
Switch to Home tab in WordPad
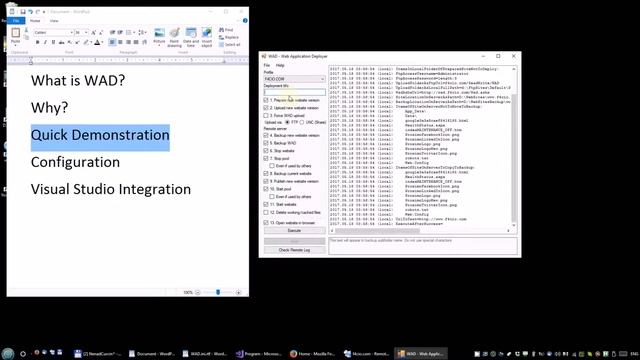coord(35,20)
